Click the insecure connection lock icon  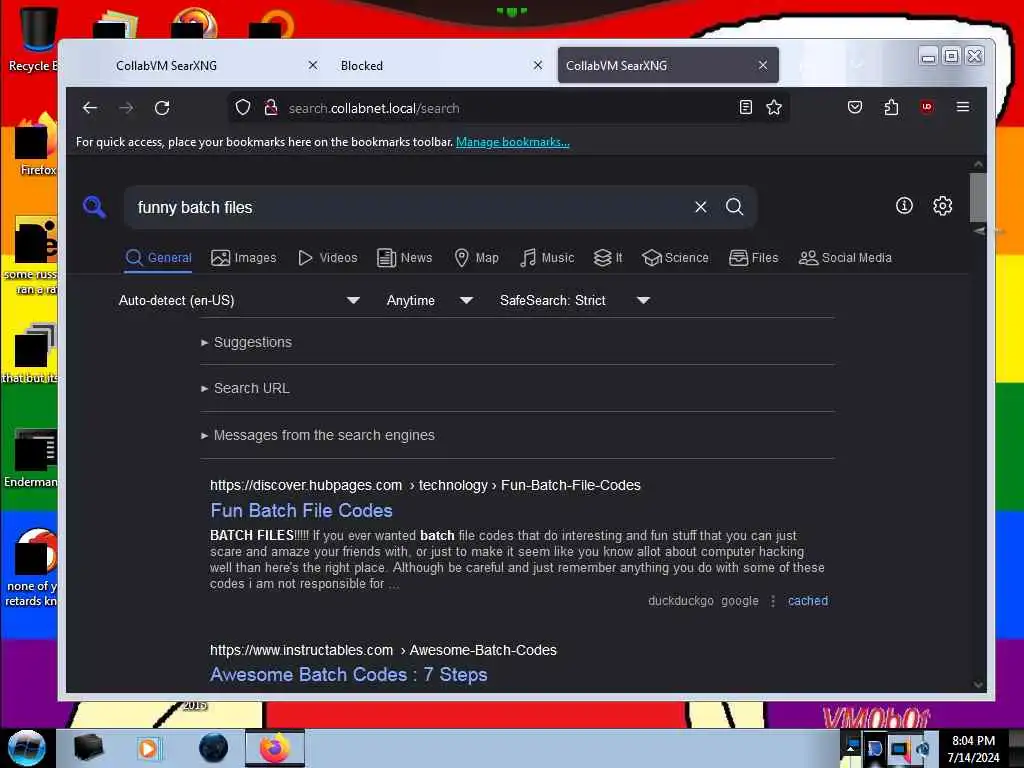tap(271, 108)
